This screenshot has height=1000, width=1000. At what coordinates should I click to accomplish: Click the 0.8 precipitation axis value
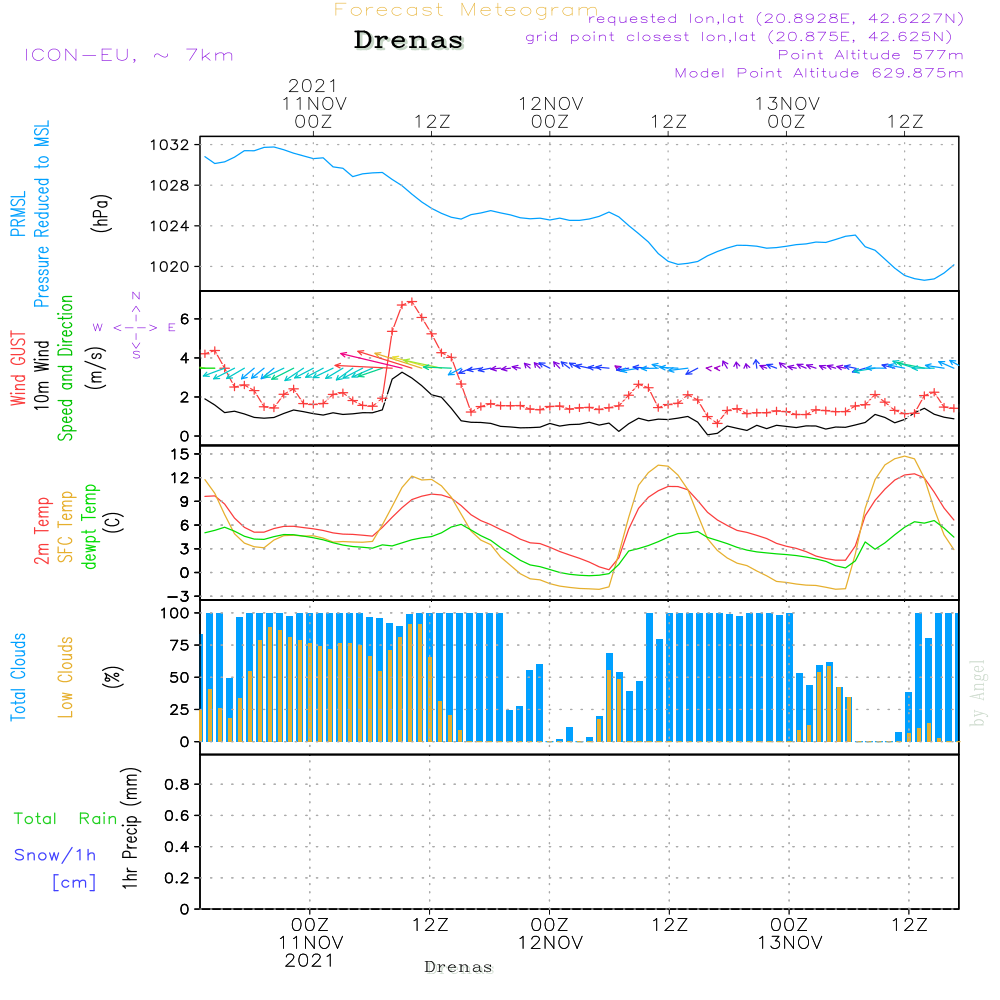(x=177, y=784)
